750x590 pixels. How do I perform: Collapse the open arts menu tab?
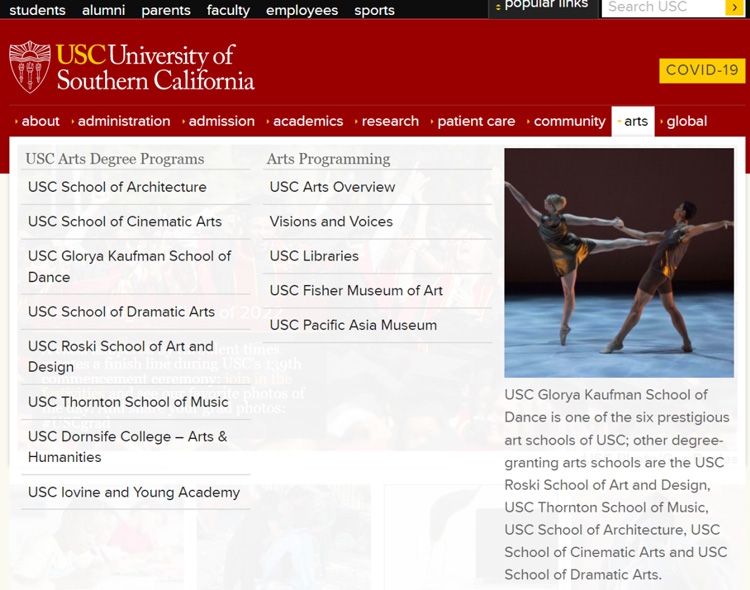click(x=633, y=121)
